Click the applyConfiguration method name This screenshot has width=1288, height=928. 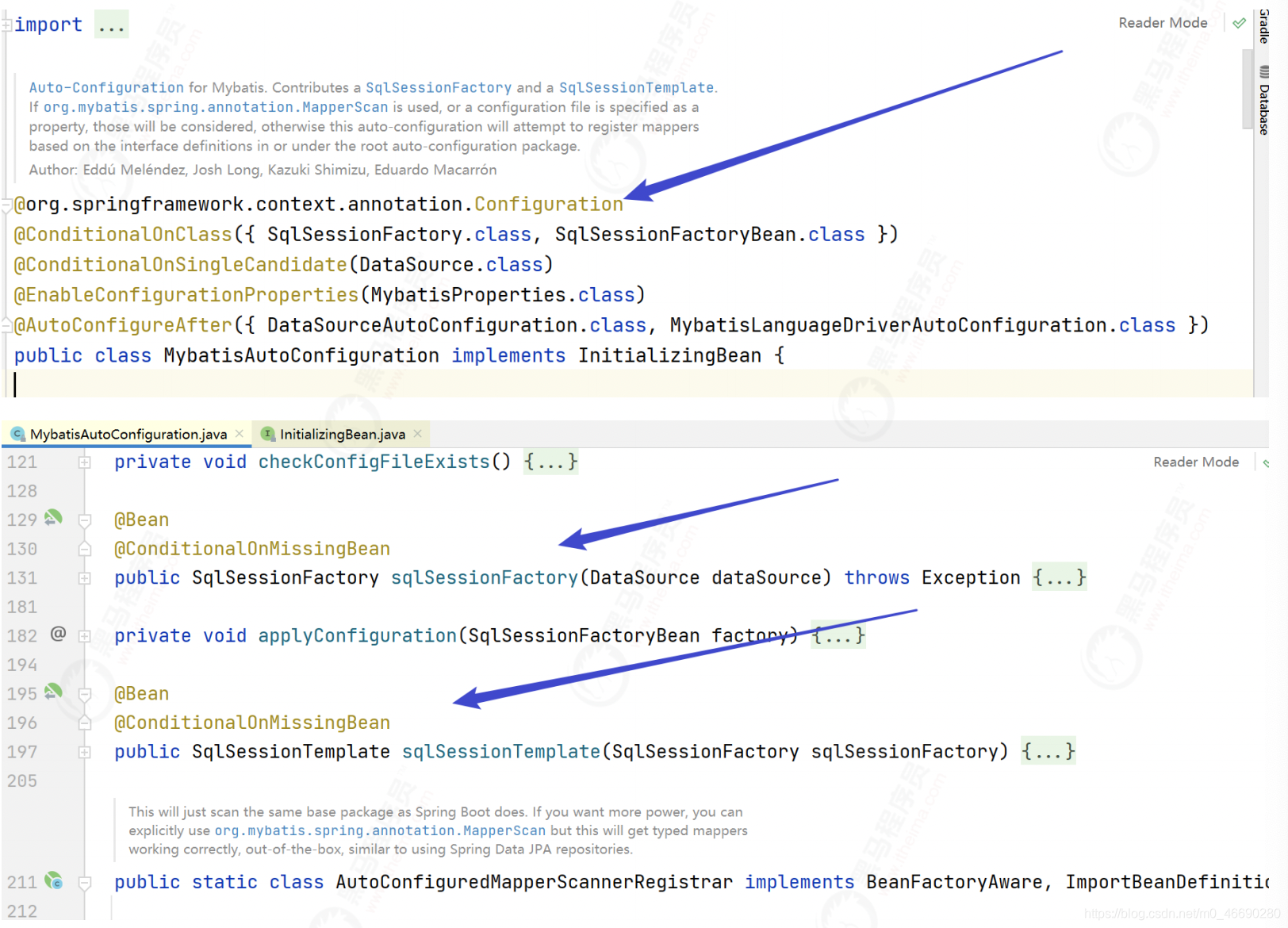[x=358, y=636]
